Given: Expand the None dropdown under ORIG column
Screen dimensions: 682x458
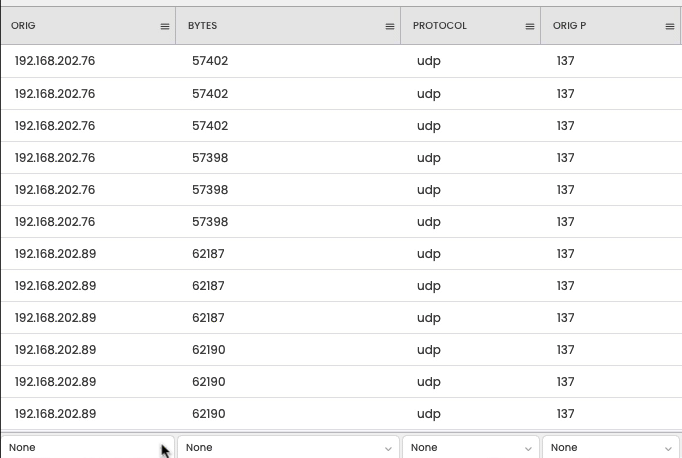Looking at the screenshot, I should coord(87,448).
